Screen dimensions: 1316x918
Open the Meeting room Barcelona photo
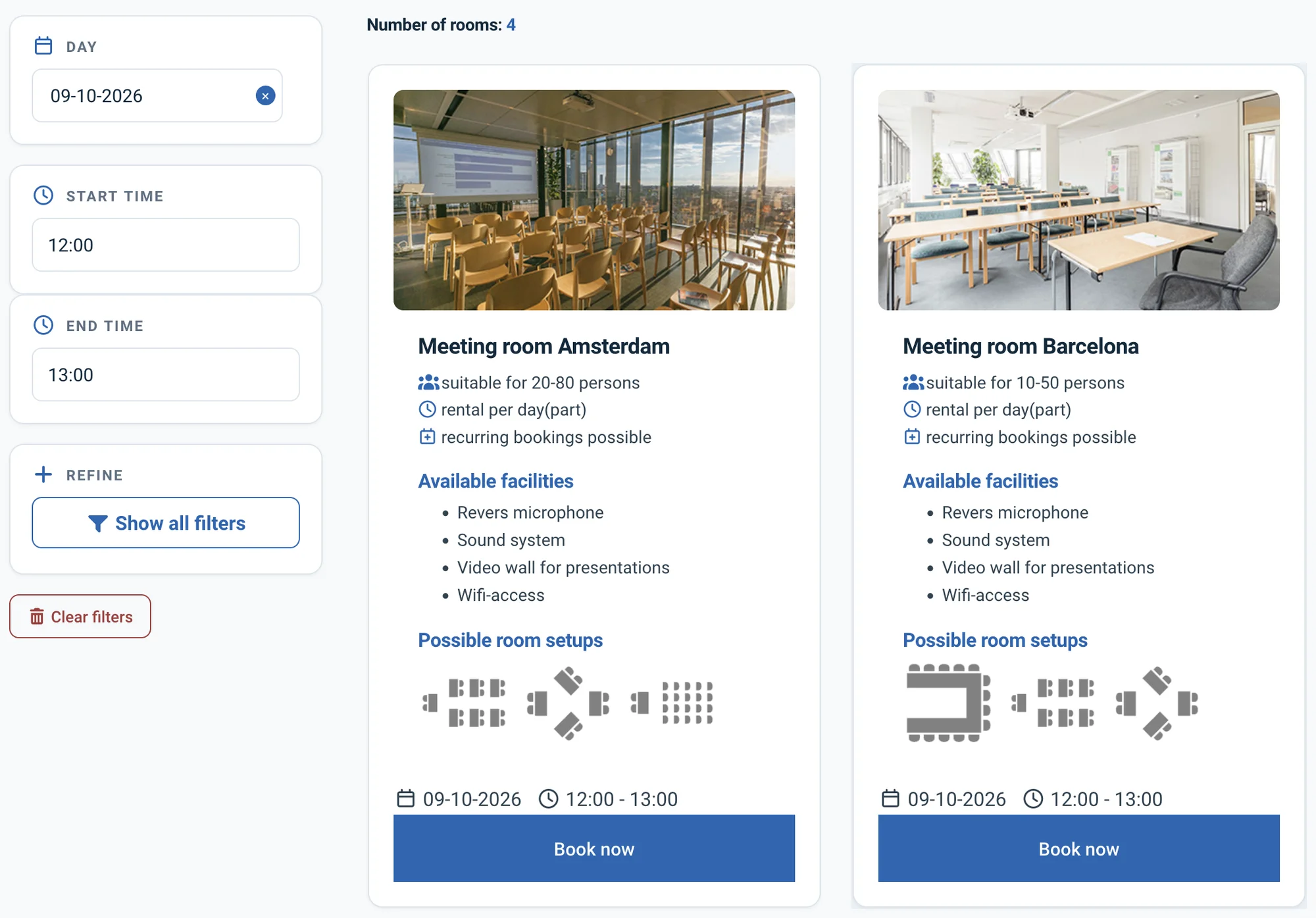point(1079,200)
